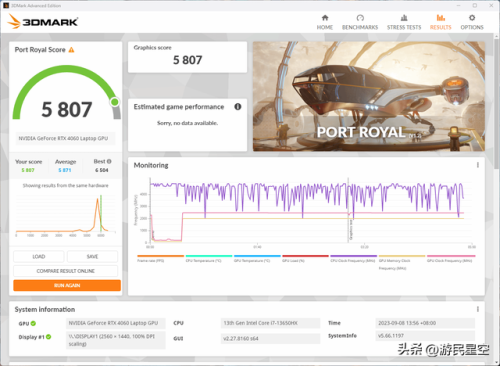Click COMPARE RESULT ONLINE button
Viewport: 500px width, 366px height.
pyautogui.click(x=66, y=271)
